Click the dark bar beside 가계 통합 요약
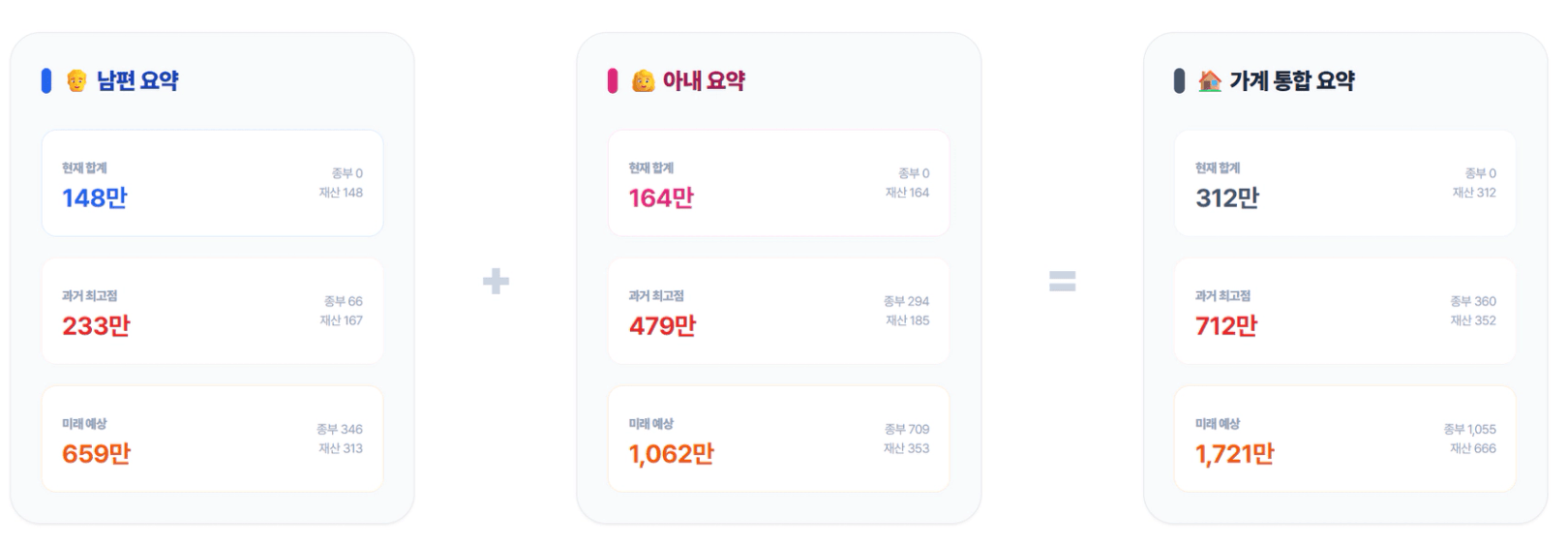 click(x=1178, y=80)
